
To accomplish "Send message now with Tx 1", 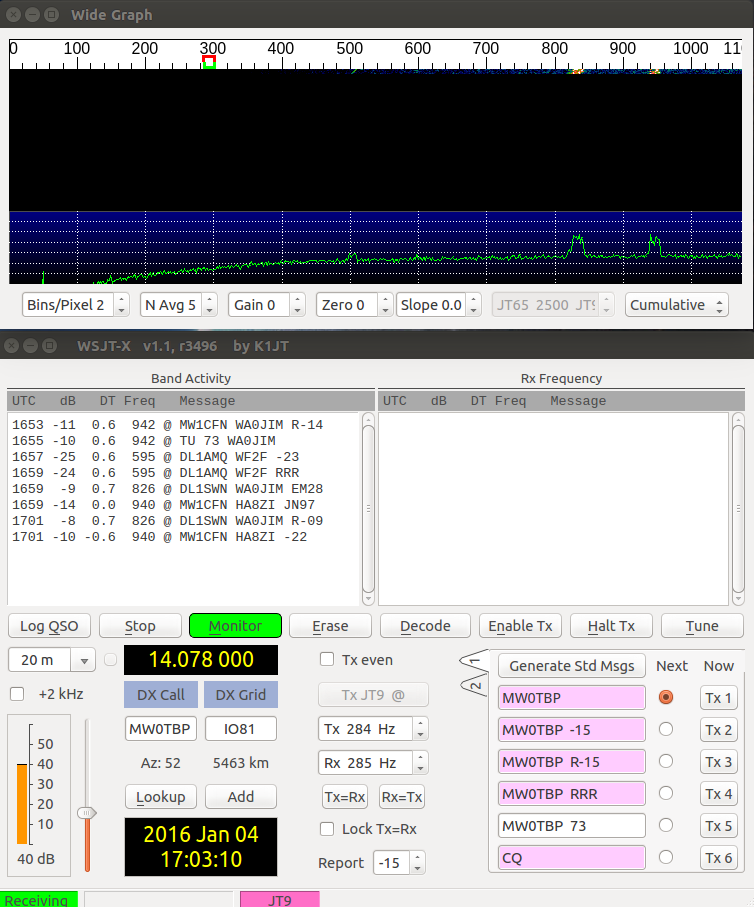I will (x=718, y=698).
